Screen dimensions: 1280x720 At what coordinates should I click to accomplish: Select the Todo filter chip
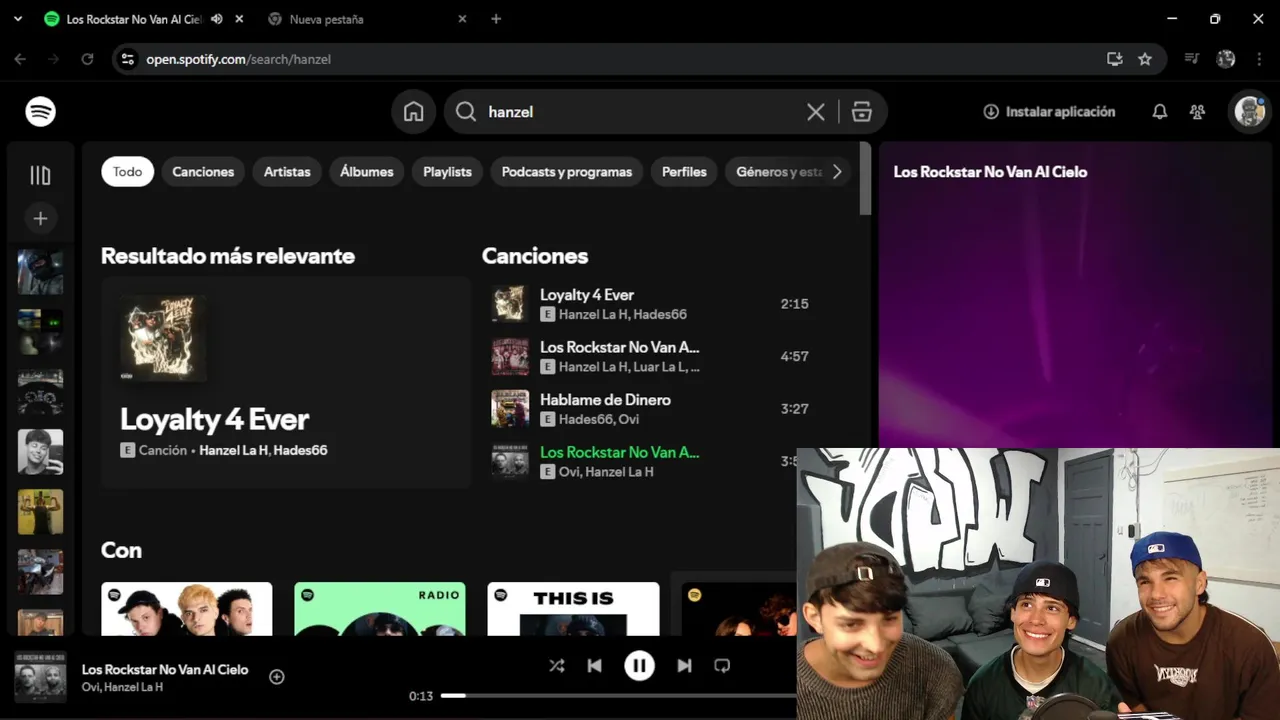point(127,172)
